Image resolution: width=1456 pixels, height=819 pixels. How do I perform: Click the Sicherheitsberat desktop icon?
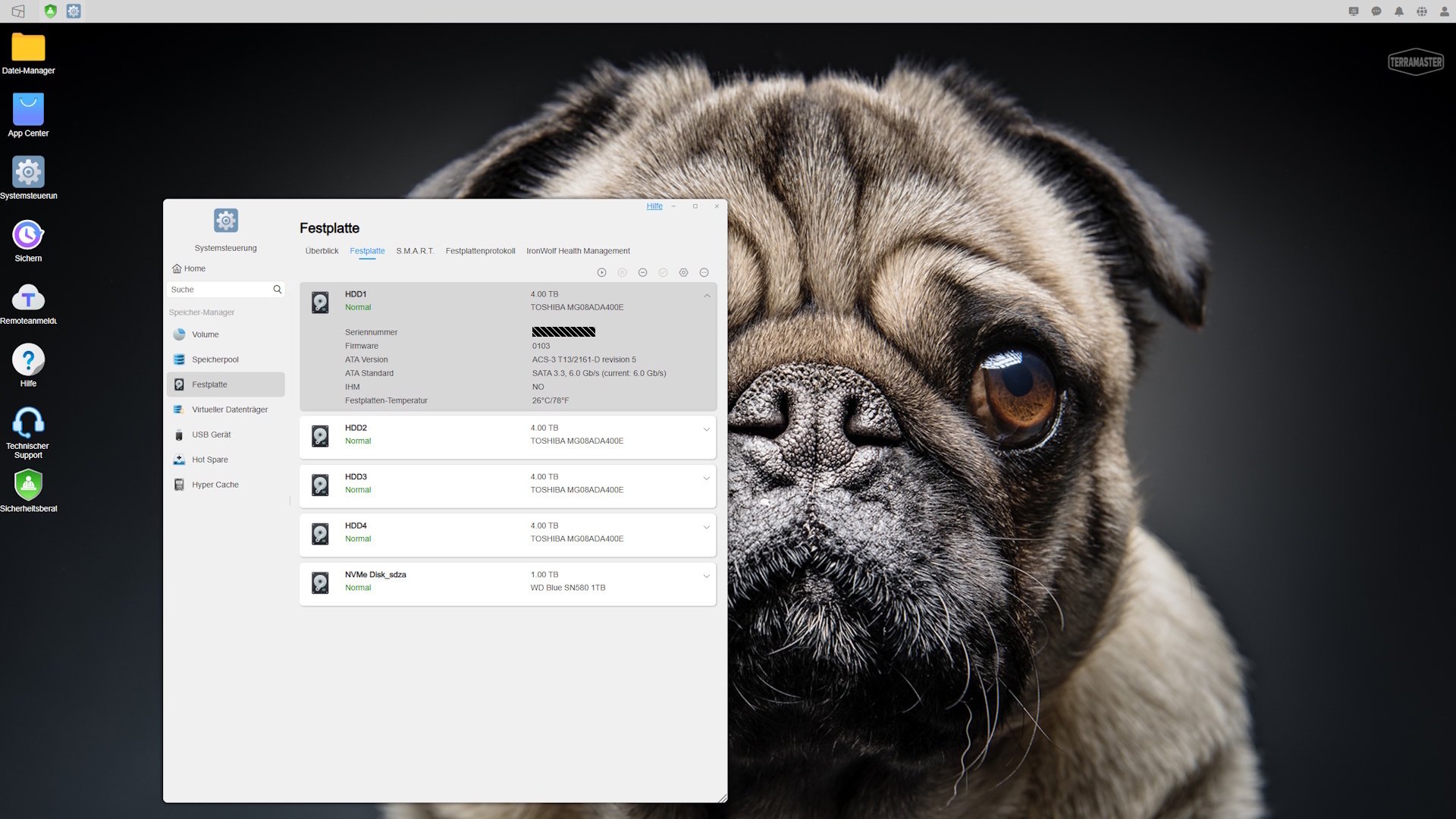27,485
